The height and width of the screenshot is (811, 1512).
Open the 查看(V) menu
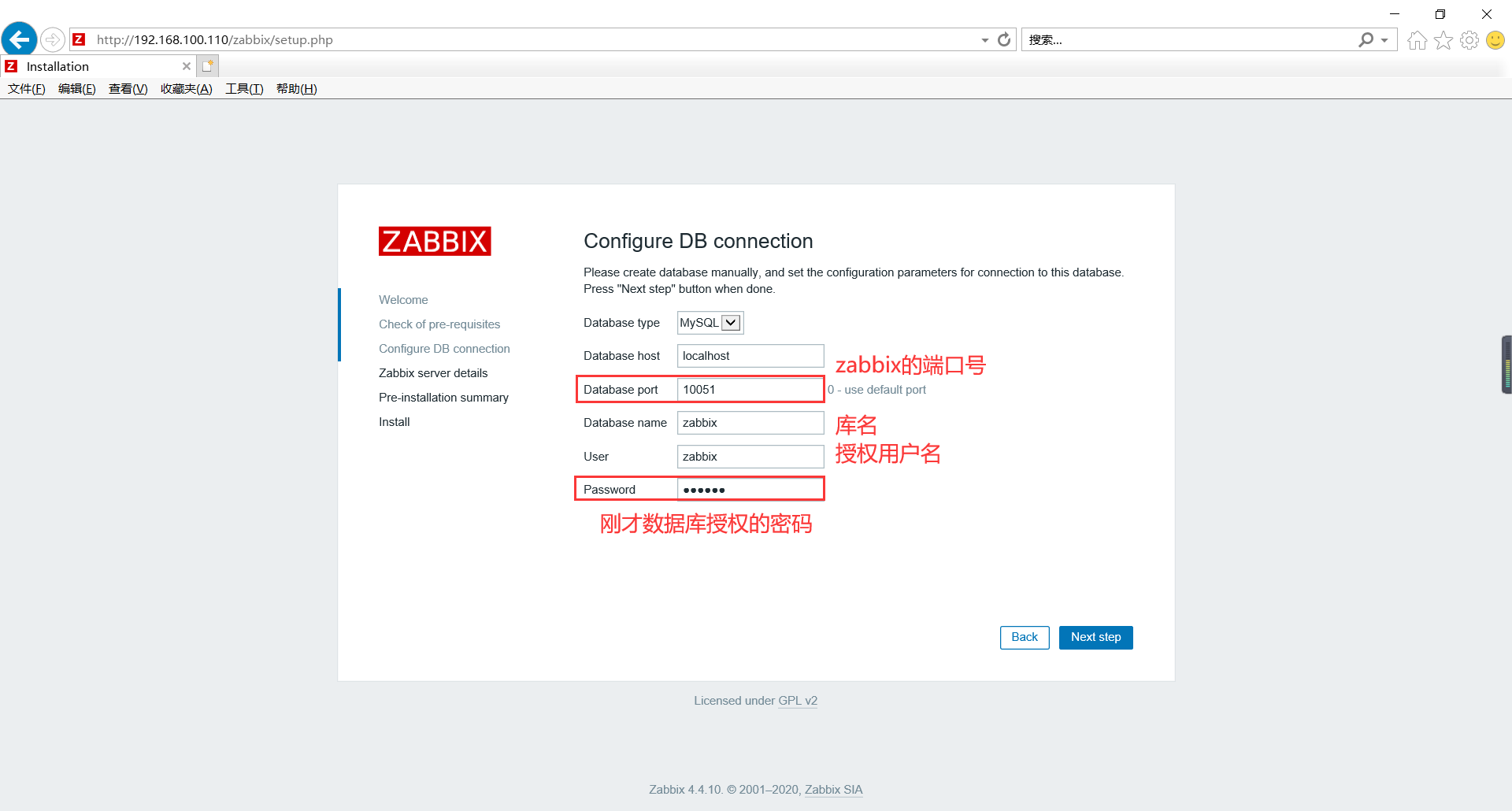[128, 89]
